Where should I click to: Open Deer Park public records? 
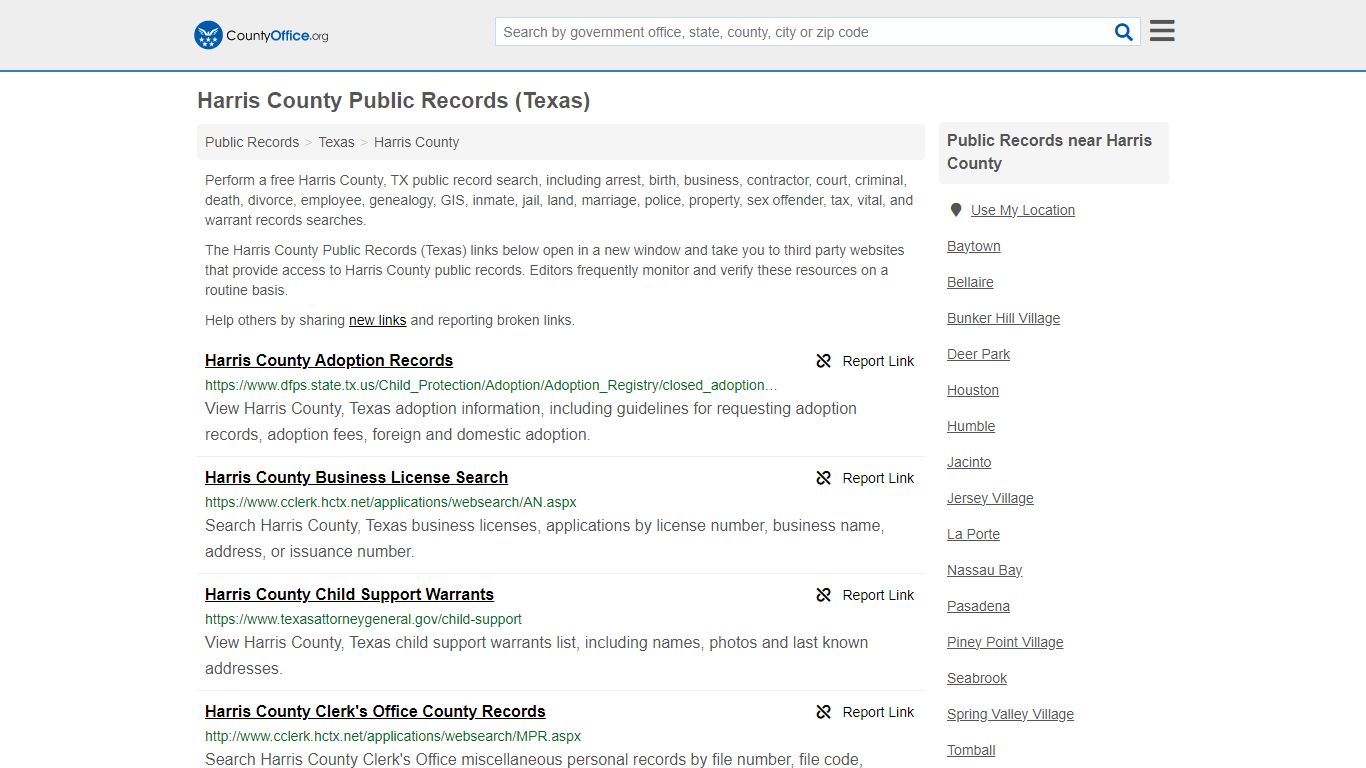[x=978, y=354]
